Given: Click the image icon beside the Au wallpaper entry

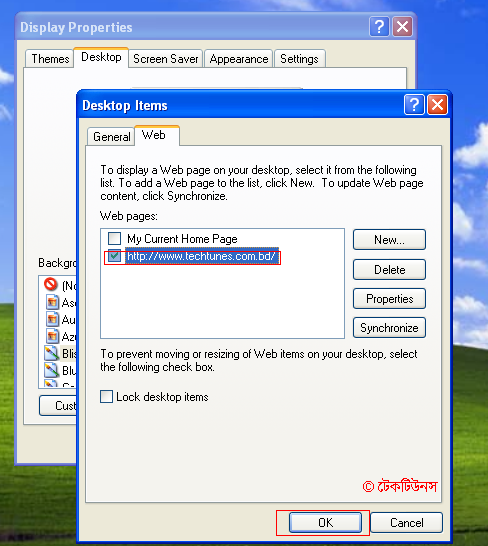Looking at the screenshot, I should click(52, 319).
